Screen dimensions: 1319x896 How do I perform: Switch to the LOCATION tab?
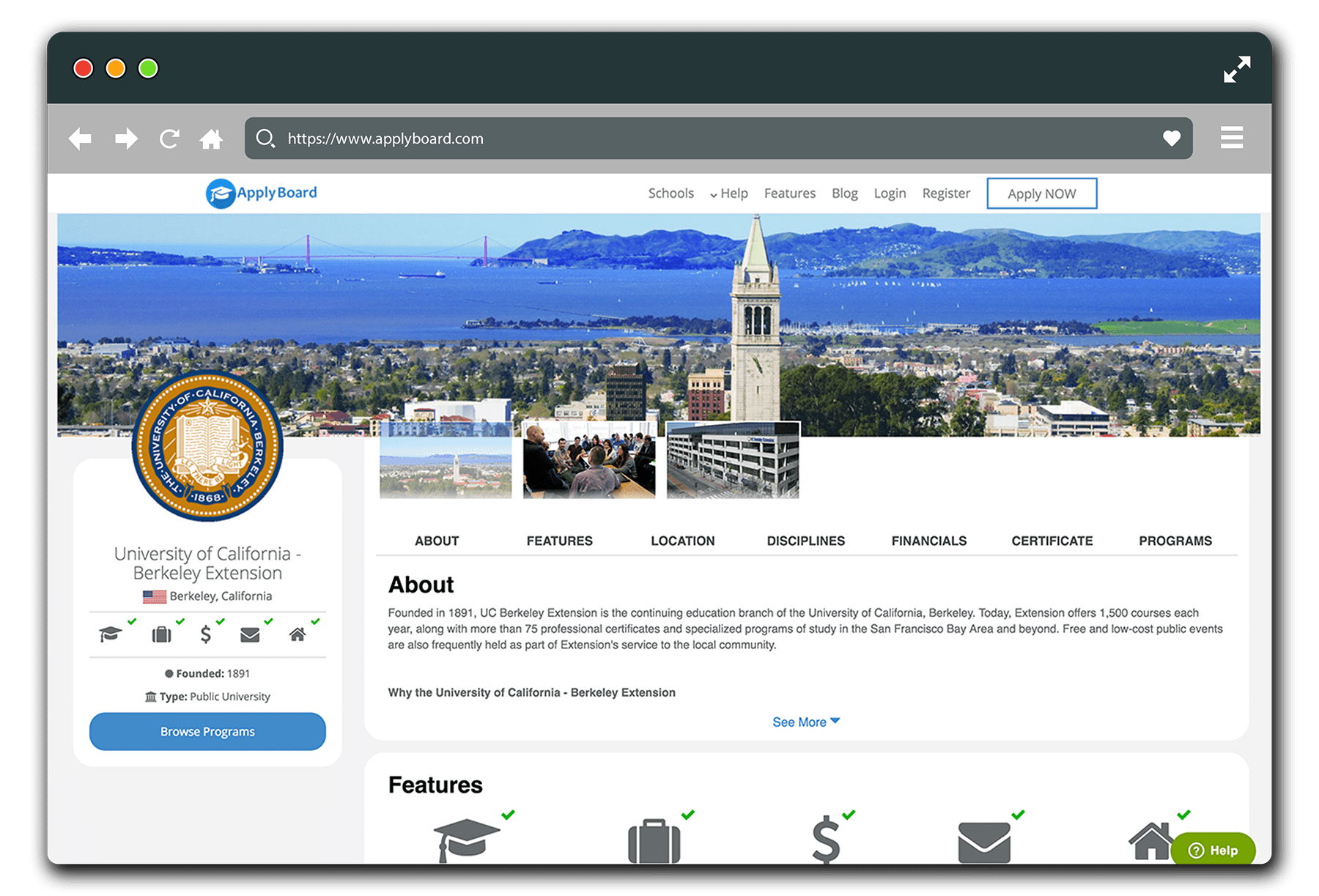coord(683,541)
